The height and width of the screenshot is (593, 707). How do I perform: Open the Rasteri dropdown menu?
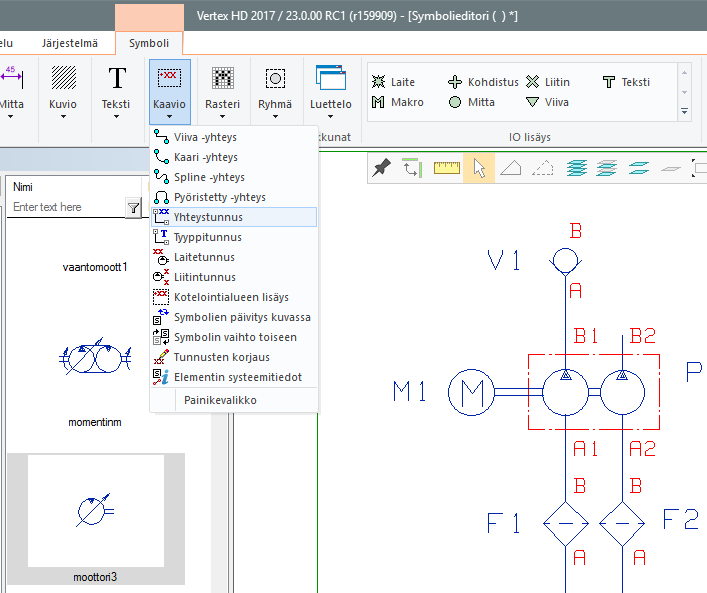pos(222,116)
